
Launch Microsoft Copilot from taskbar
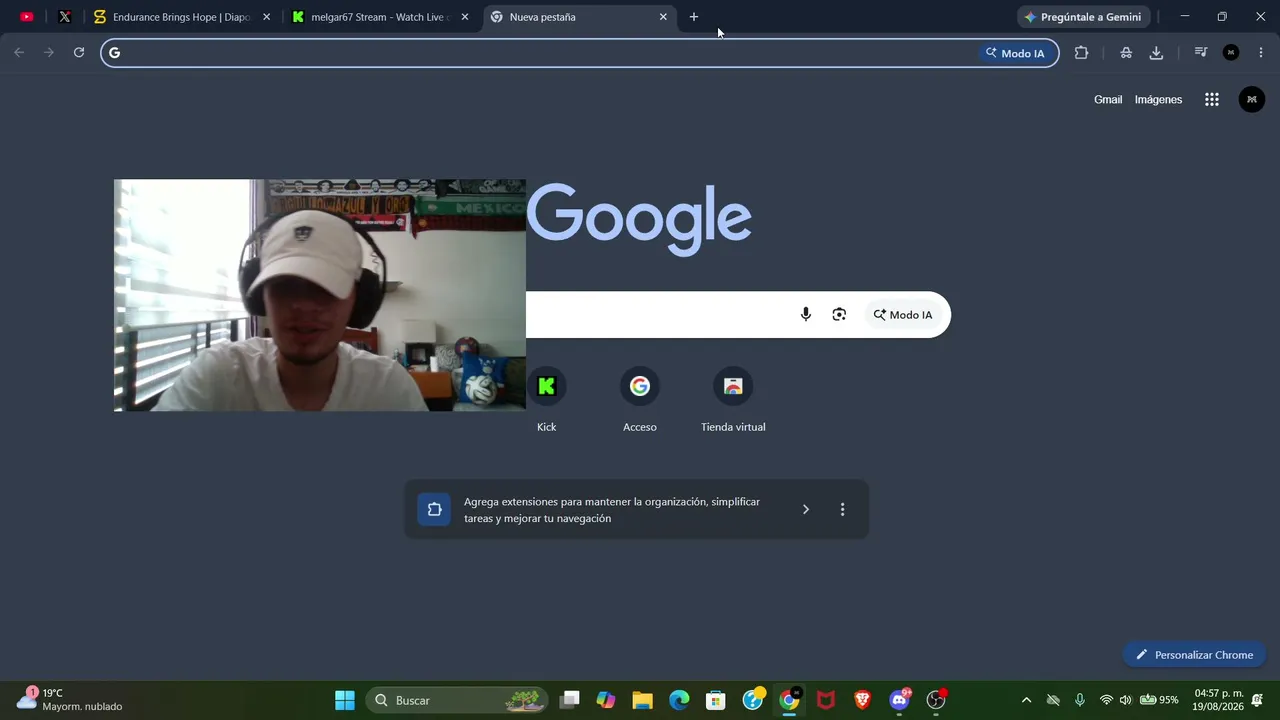point(606,700)
